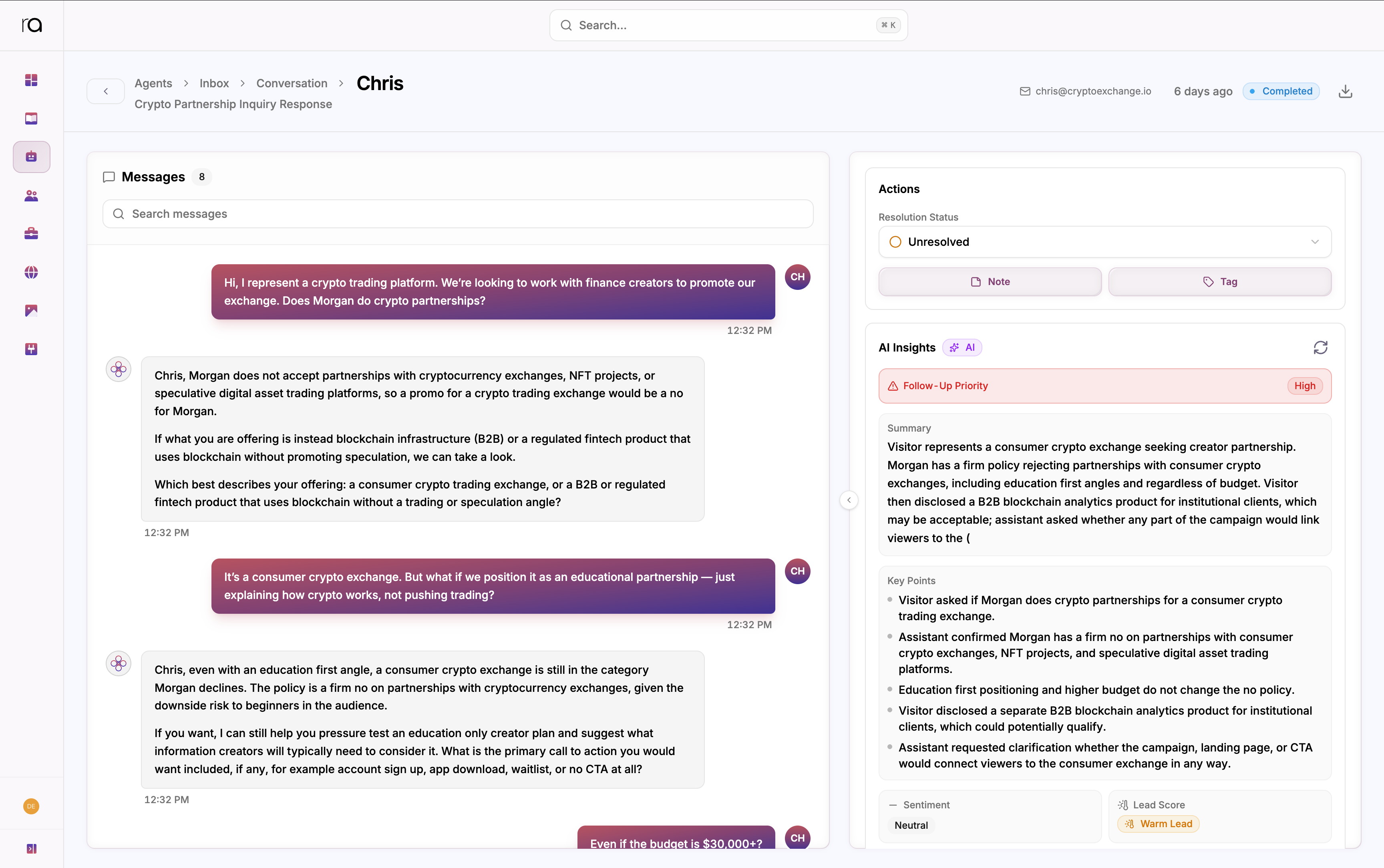Viewport: 1384px width, 868px height.
Task: Click the messages count badge showing 8
Action: 201,177
